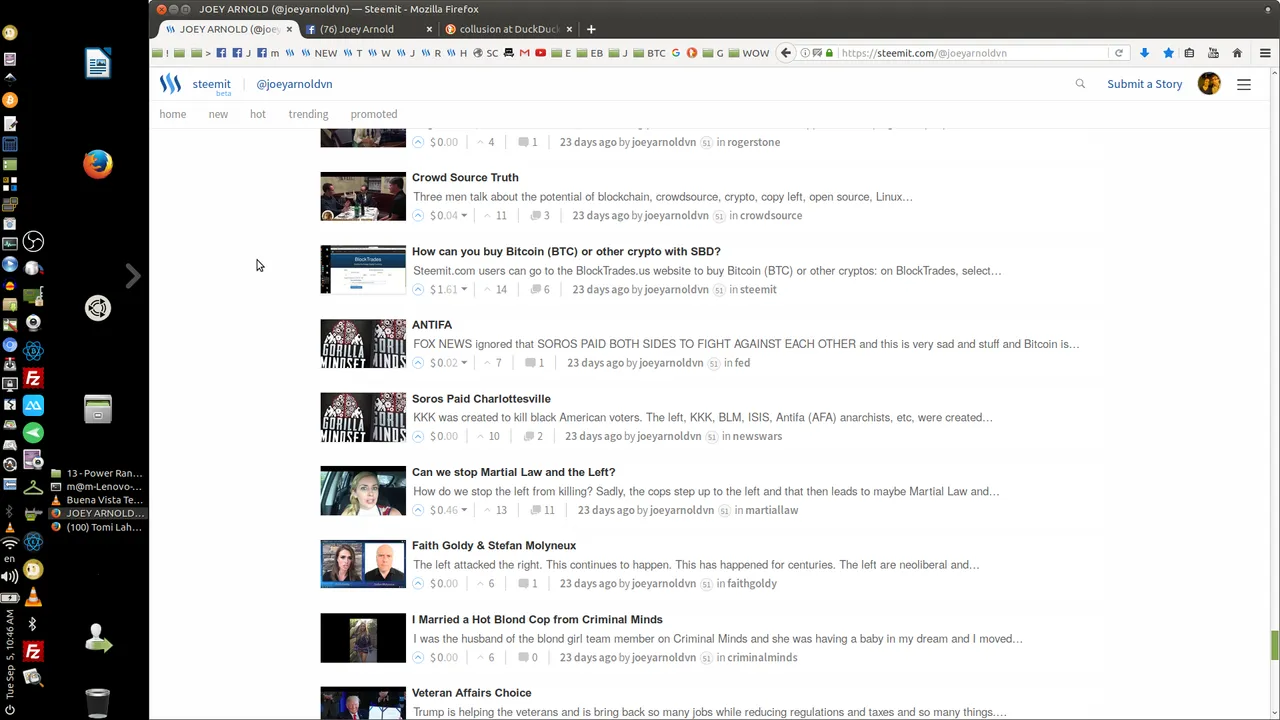Open Firefox downloads arrow icon

(x=1144, y=53)
